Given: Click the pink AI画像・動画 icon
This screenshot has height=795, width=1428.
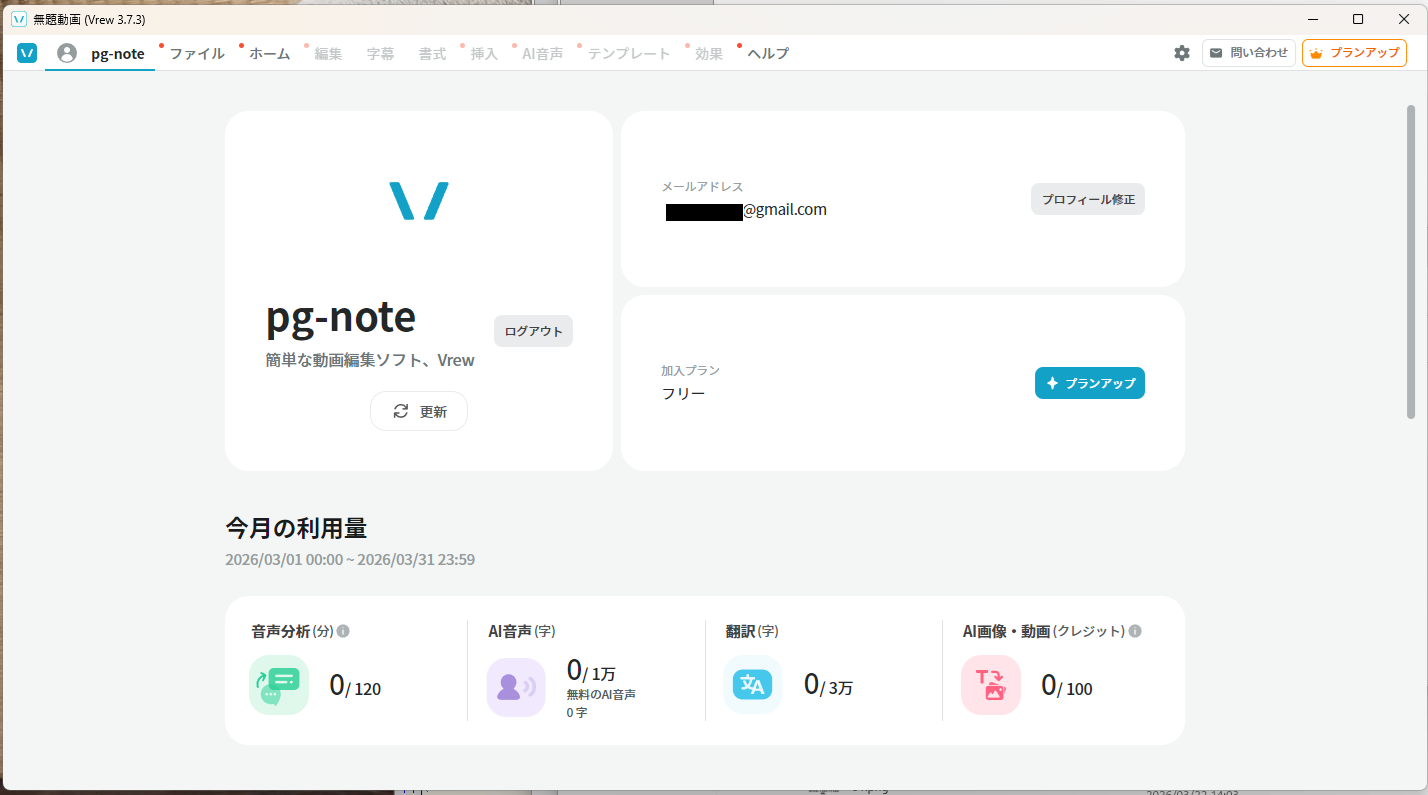Looking at the screenshot, I should pos(990,685).
